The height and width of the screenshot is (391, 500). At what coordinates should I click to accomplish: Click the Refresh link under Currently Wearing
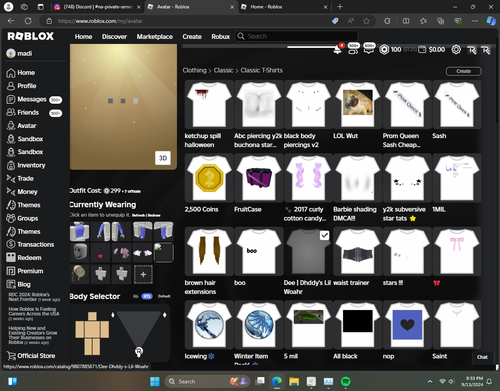[x=139, y=215]
